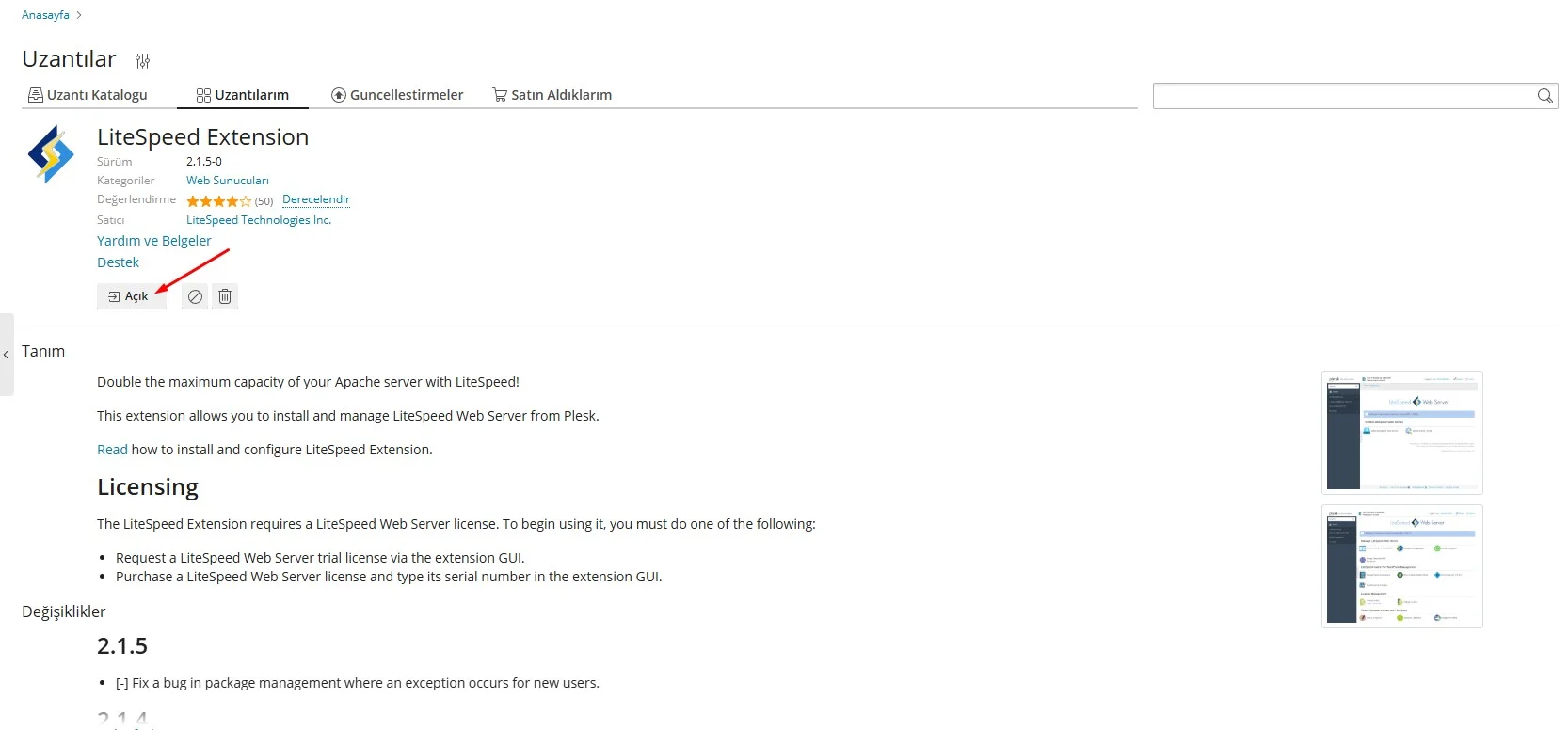
Task: Open the Web Sunucuları category link
Action: click(x=227, y=181)
